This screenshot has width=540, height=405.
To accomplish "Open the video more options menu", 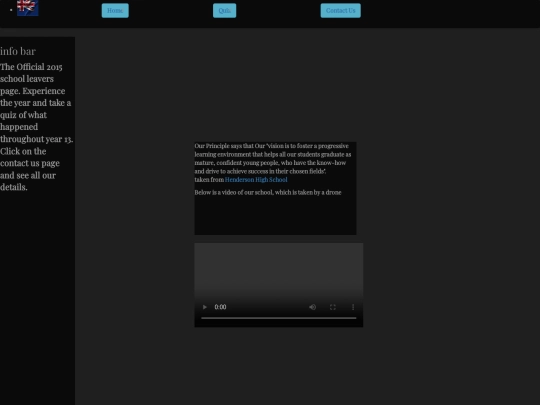I will tap(353, 307).
